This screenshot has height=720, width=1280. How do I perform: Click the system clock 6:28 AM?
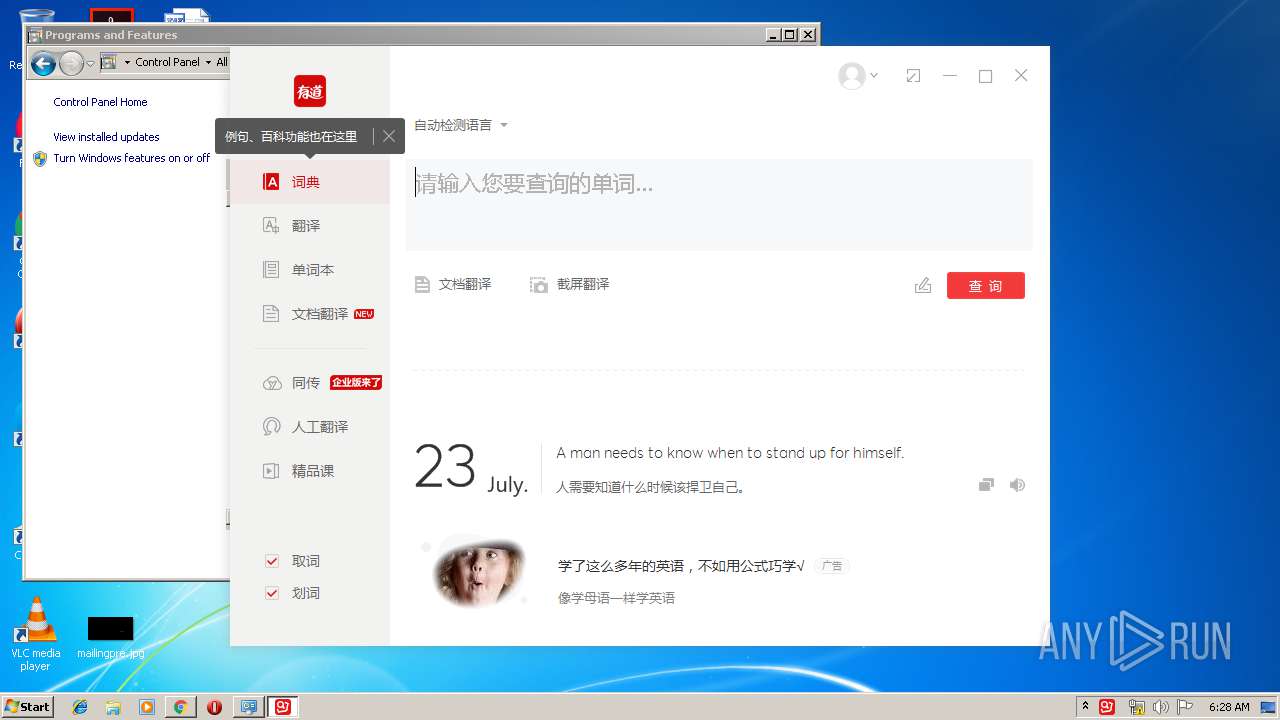(1229, 707)
